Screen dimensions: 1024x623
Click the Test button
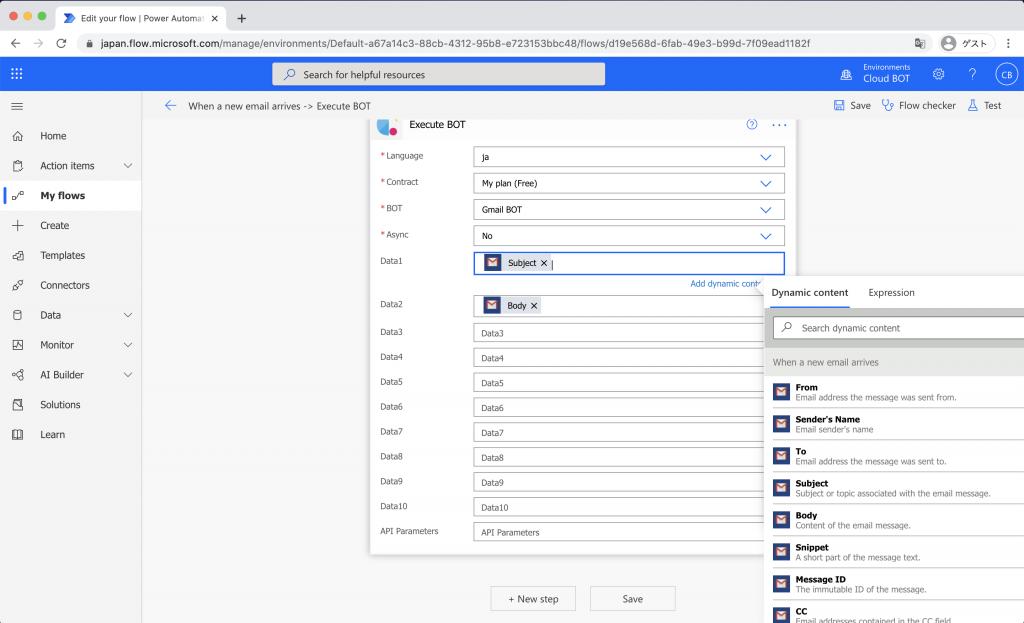[x=985, y=106]
